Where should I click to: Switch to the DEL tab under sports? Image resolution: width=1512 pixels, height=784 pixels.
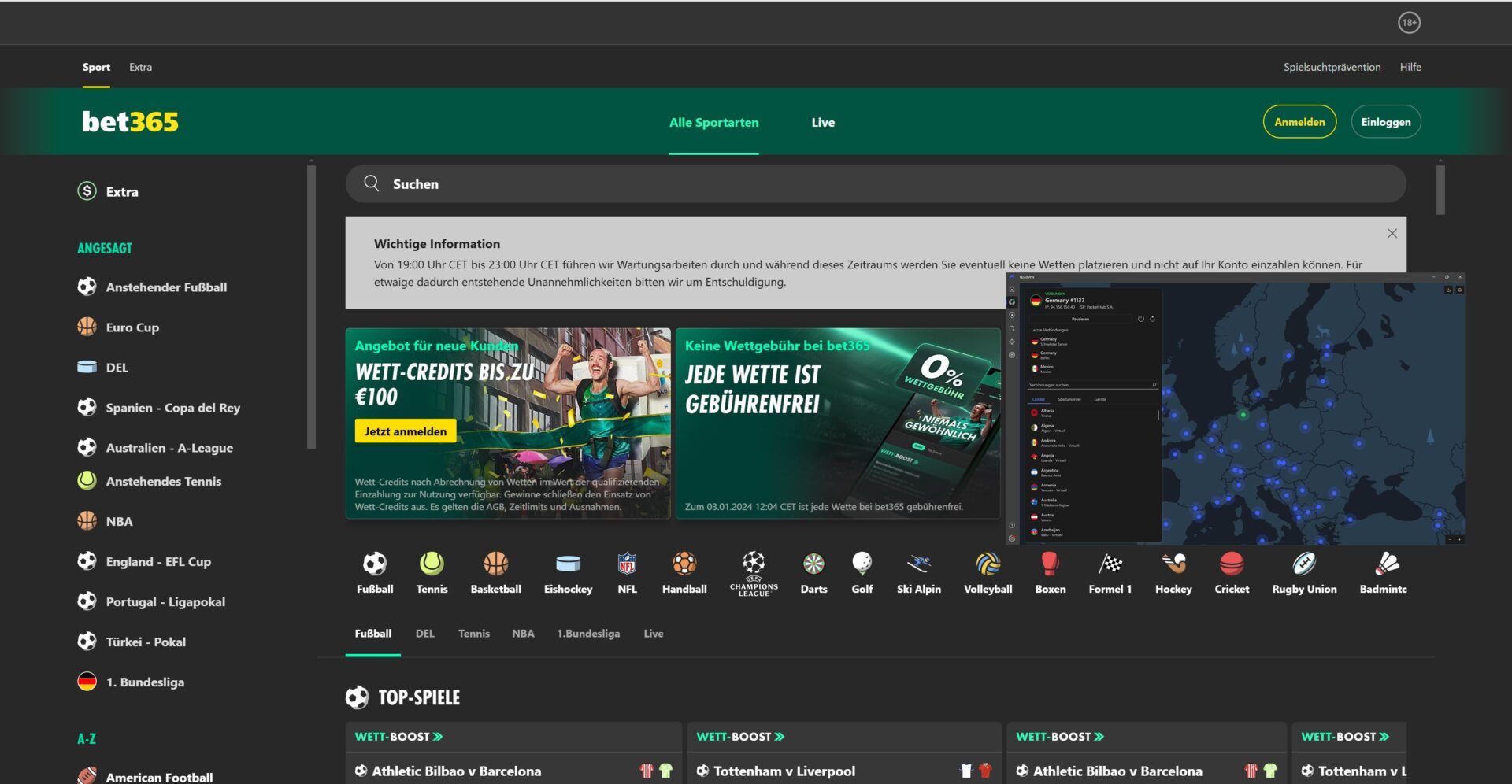pyautogui.click(x=424, y=634)
